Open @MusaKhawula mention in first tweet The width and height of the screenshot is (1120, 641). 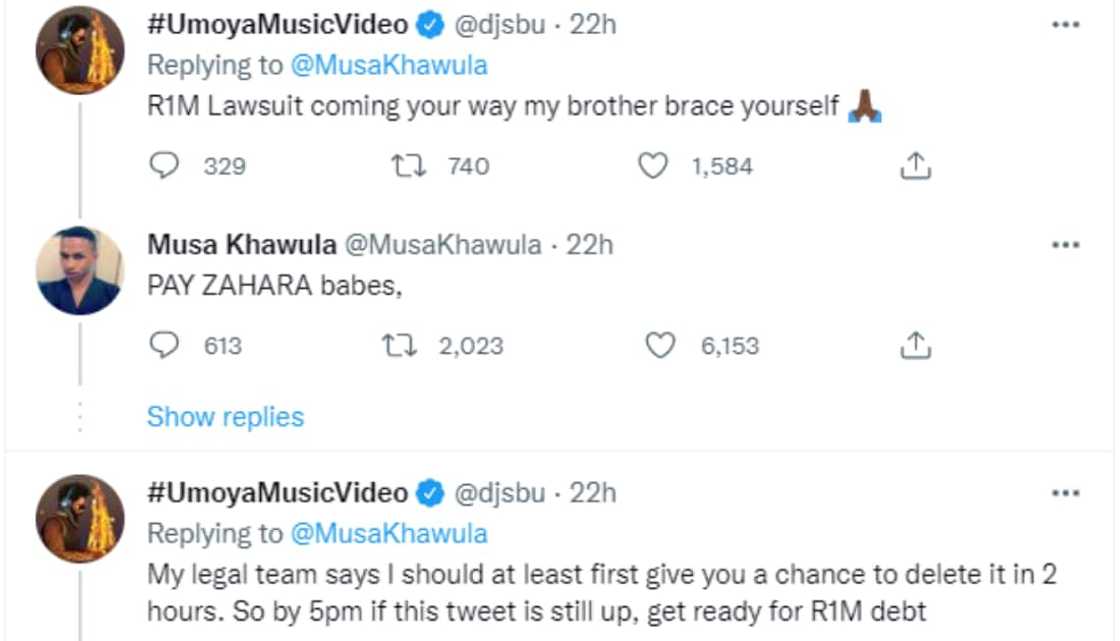[389, 65]
